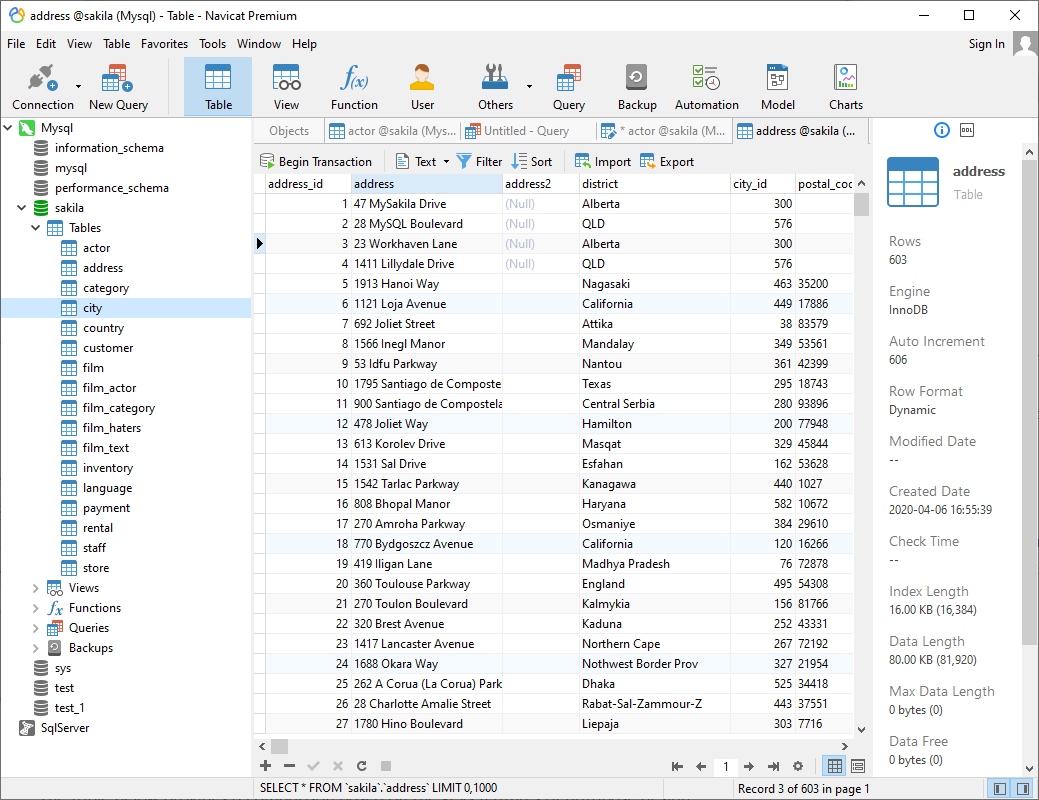Switch to the Objects tab

(x=289, y=131)
